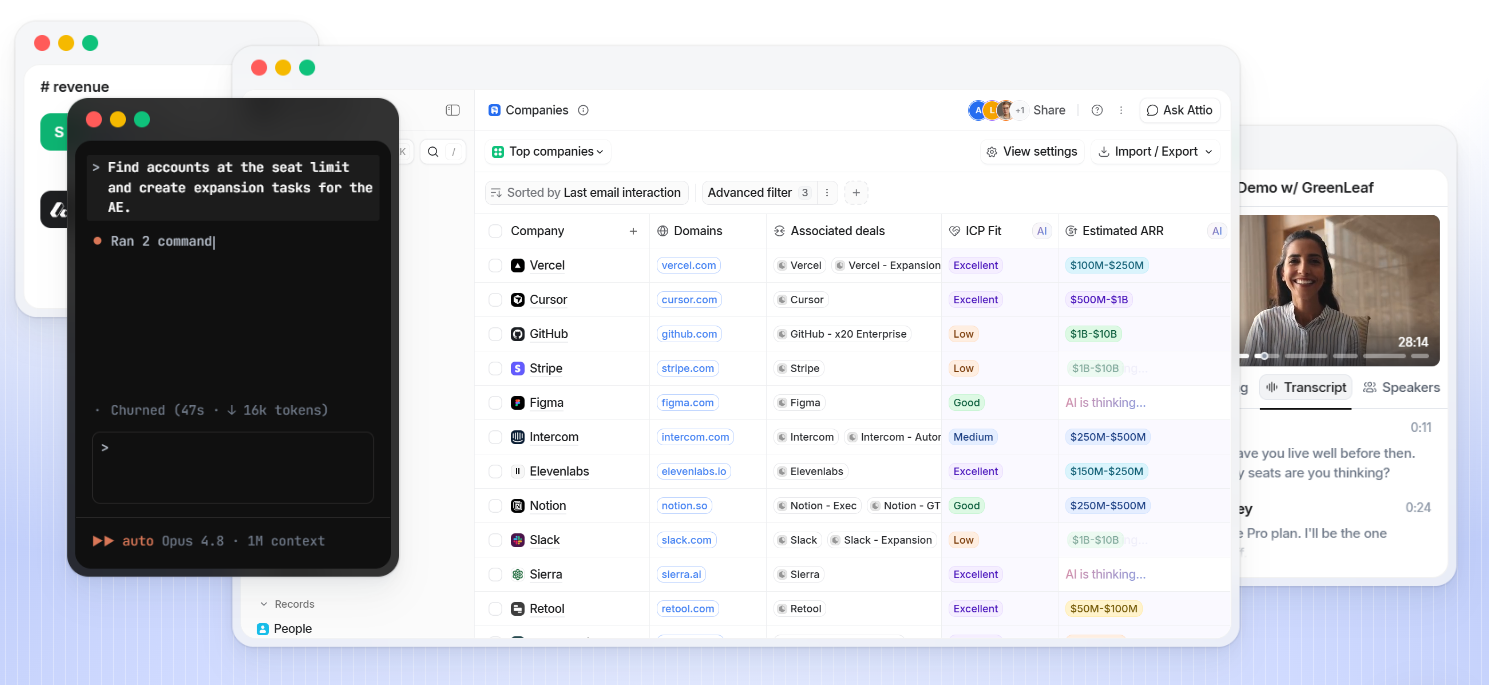Click the $500M-$1B ARR value for Cursor
Screen dimensions: 1489x685
tap(1099, 300)
